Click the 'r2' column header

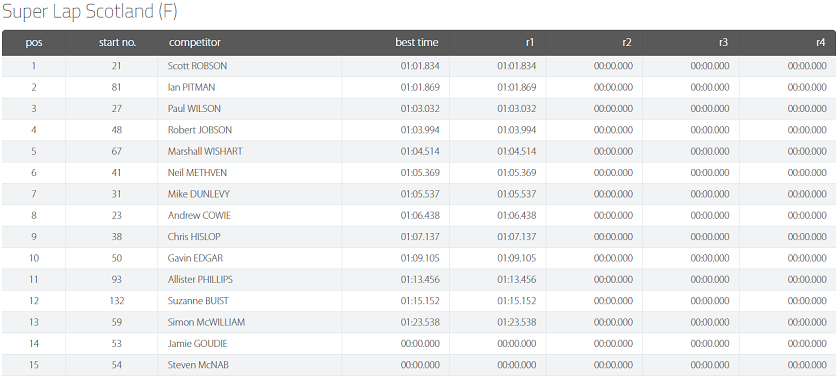627,43
